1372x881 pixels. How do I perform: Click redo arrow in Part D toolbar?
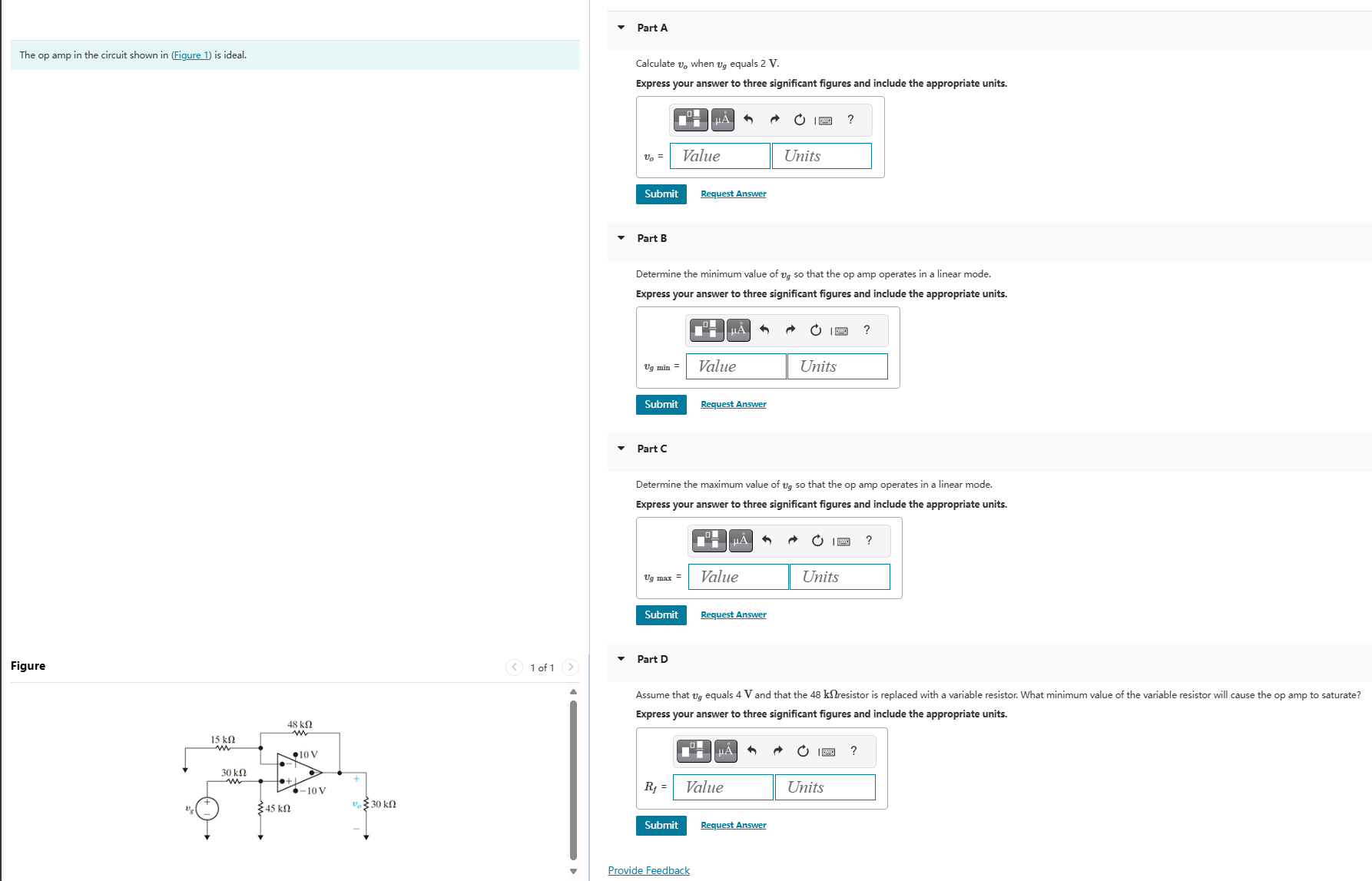778,750
